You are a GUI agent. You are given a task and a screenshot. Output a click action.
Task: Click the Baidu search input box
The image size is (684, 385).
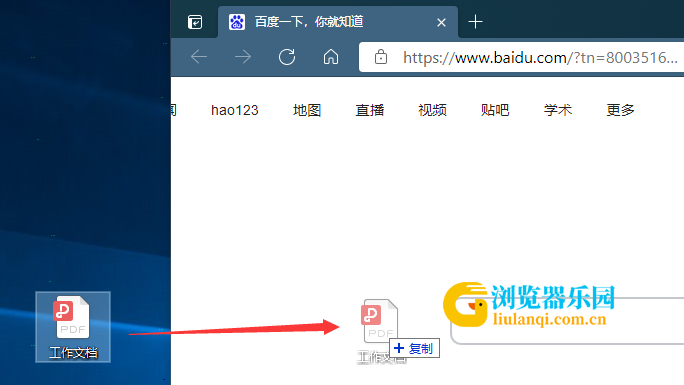coord(567,321)
